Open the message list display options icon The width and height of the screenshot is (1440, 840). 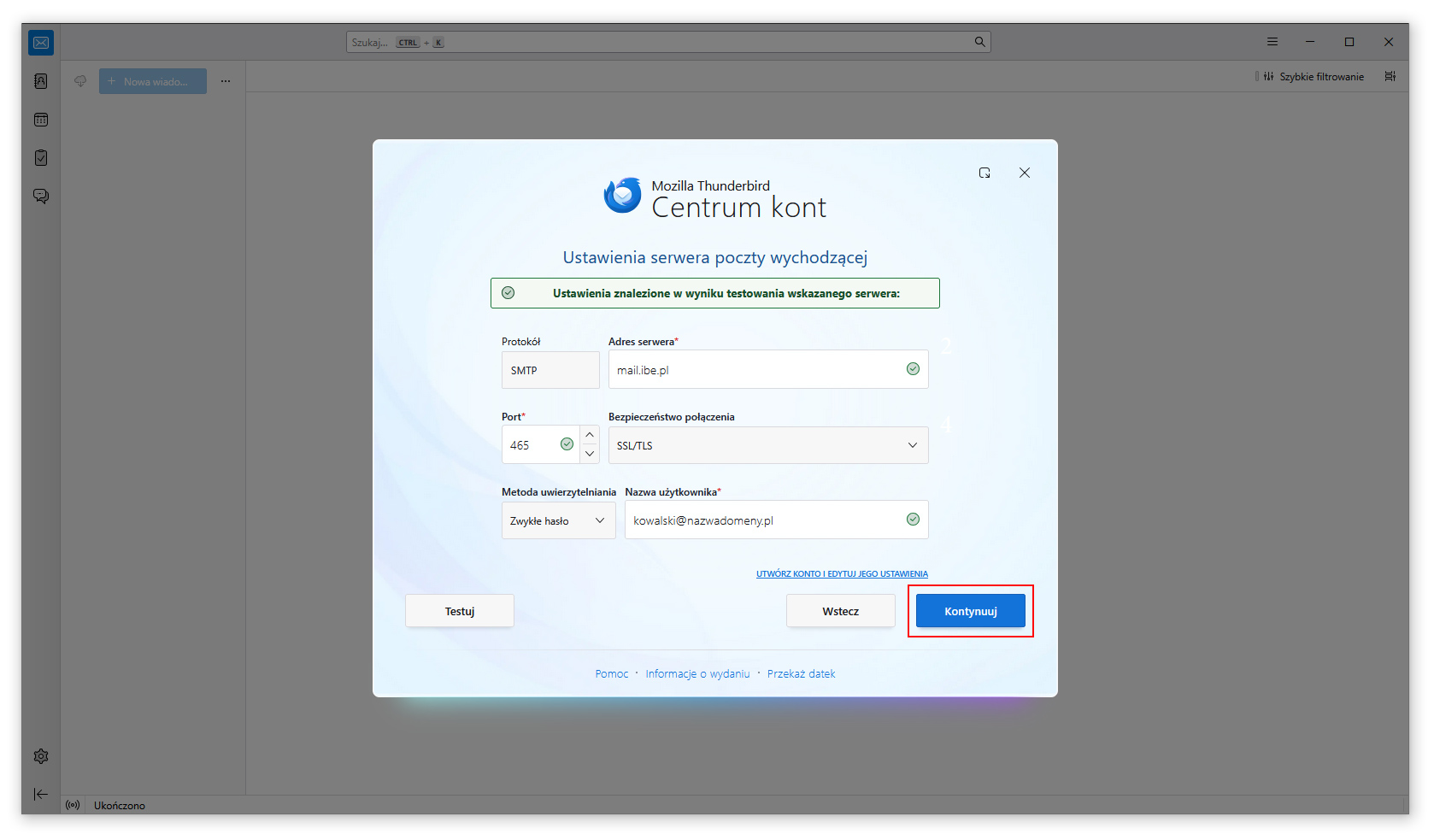pyautogui.click(x=1390, y=77)
